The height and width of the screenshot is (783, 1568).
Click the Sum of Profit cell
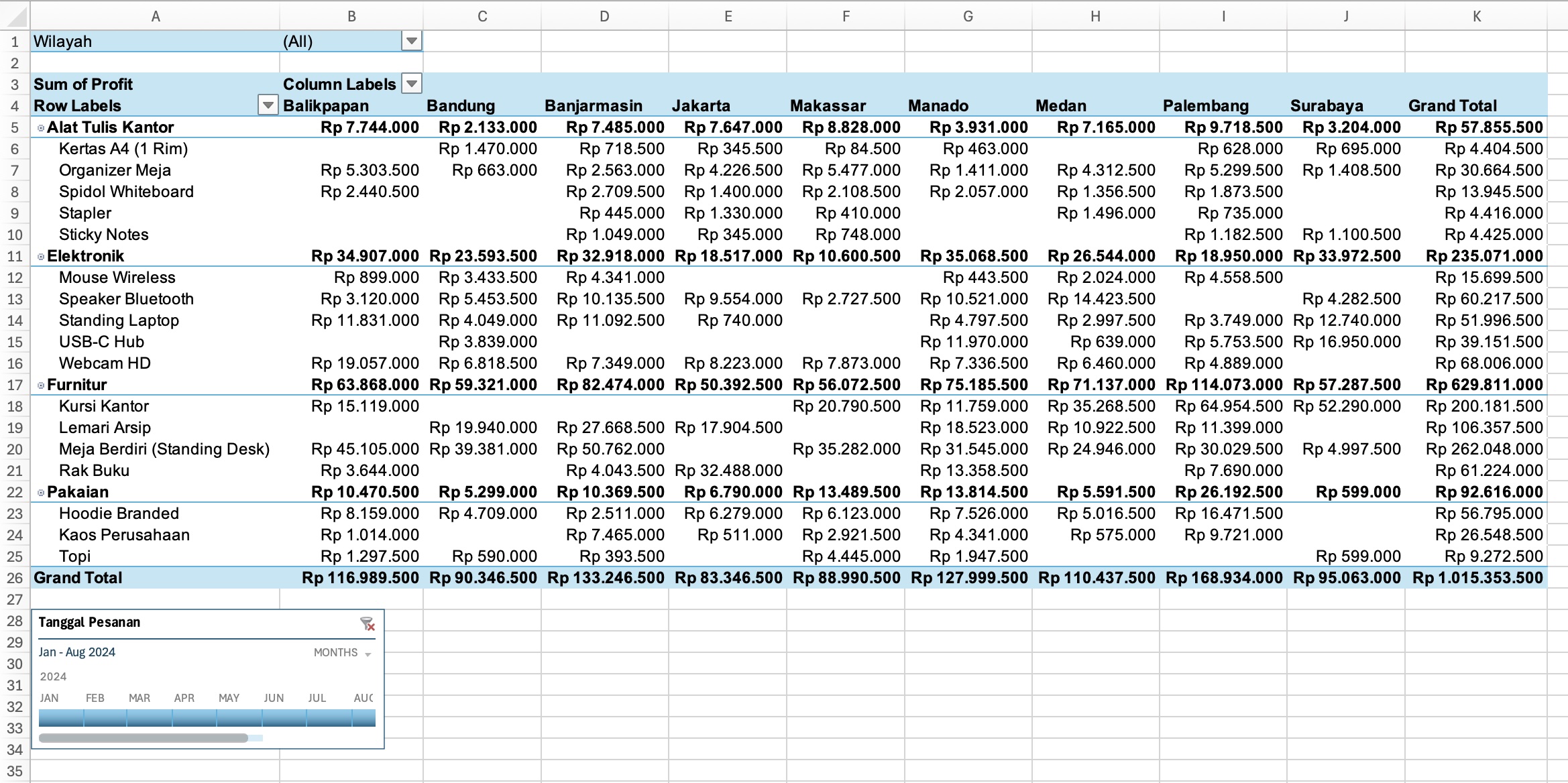click(155, 84)
